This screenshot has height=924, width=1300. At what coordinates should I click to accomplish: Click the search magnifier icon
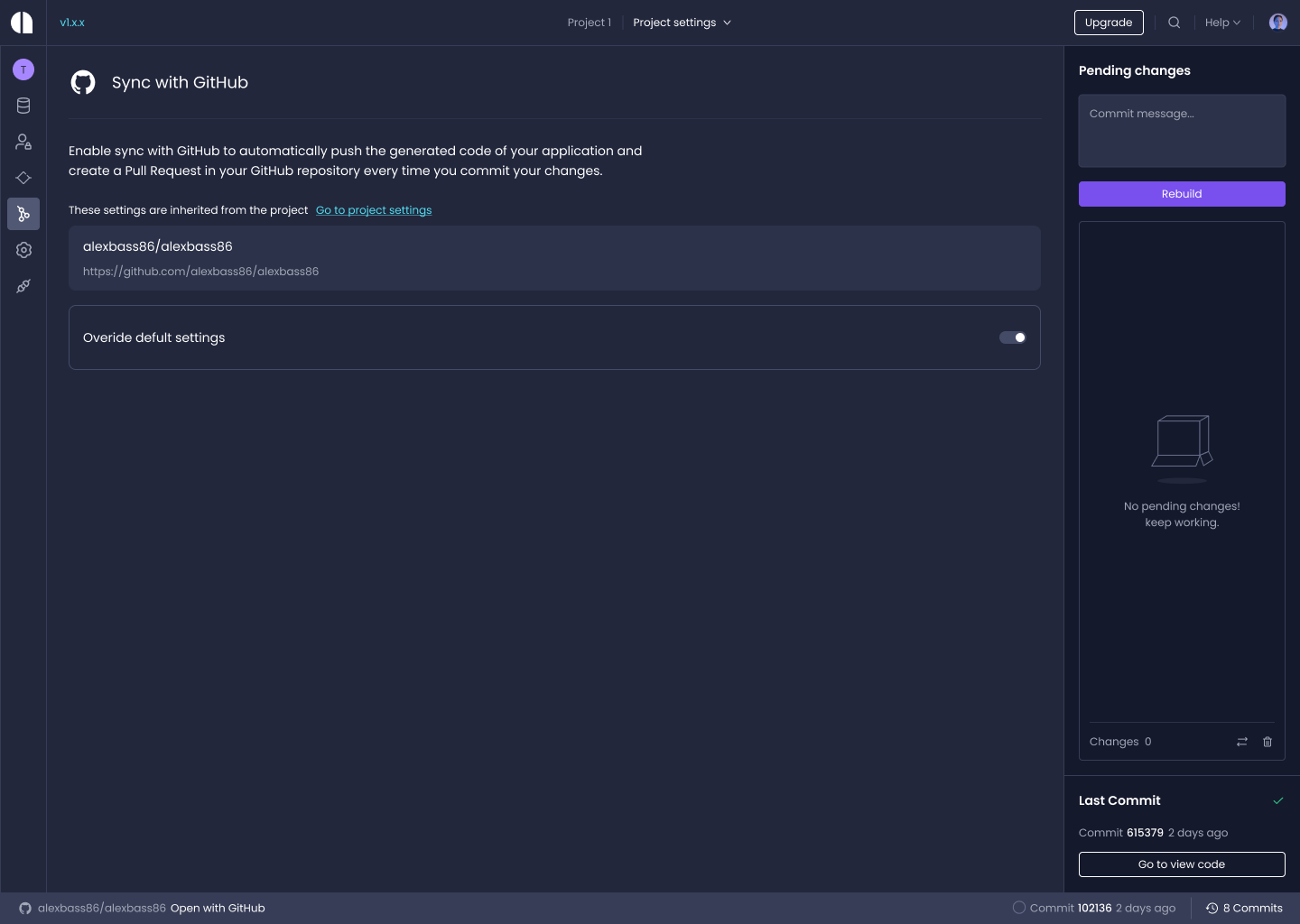coord(1174,23)
